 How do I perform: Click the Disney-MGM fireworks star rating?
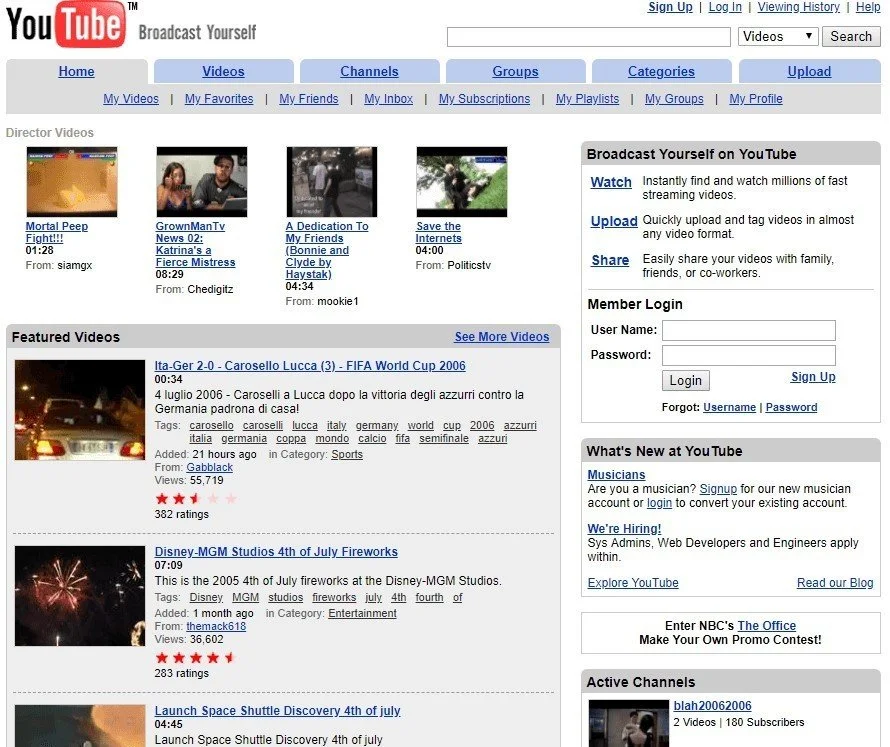point(196,658)
